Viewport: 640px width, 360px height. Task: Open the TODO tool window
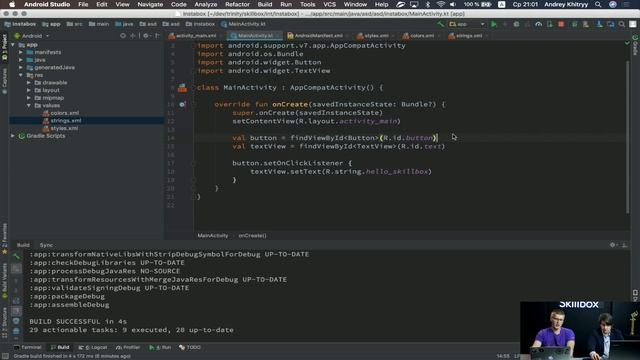coord(190,347)
